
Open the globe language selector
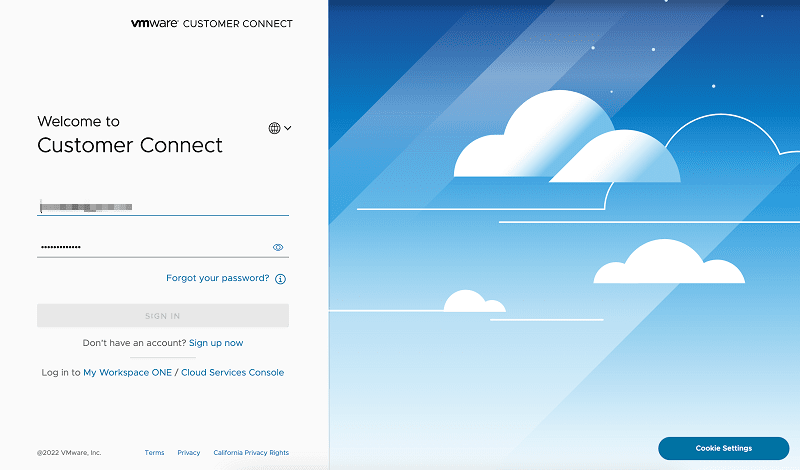[274, 128]
